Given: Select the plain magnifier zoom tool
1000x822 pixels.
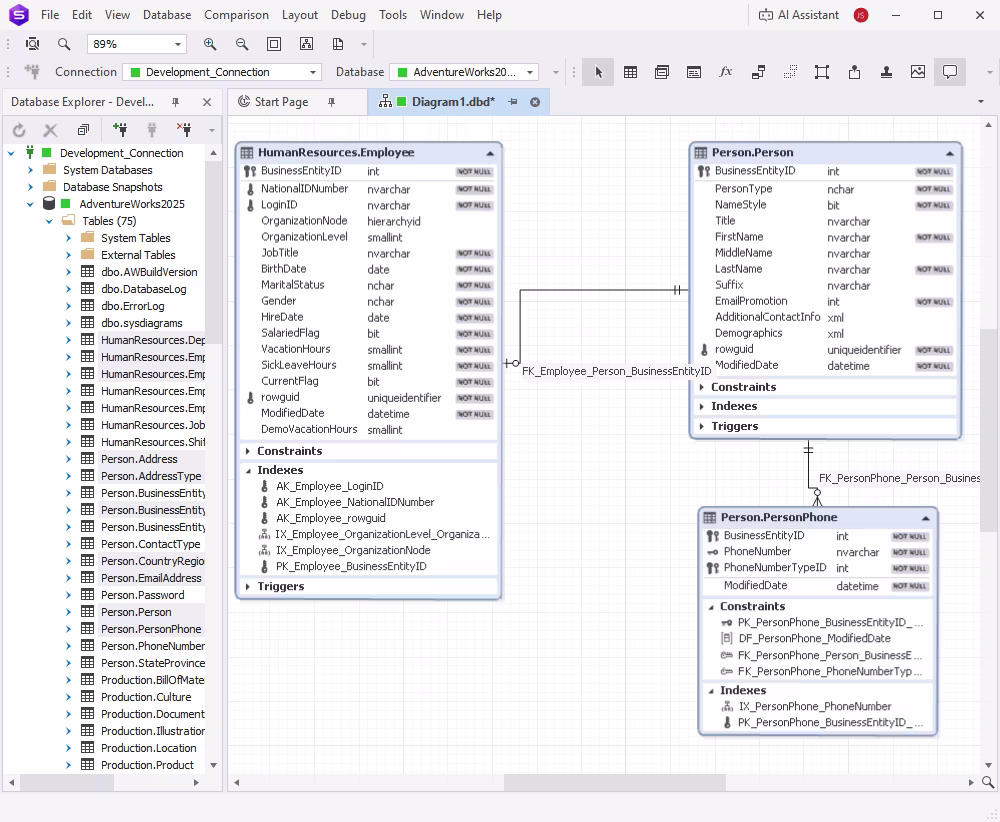Looking at the screenshot, I should [64, 44].
